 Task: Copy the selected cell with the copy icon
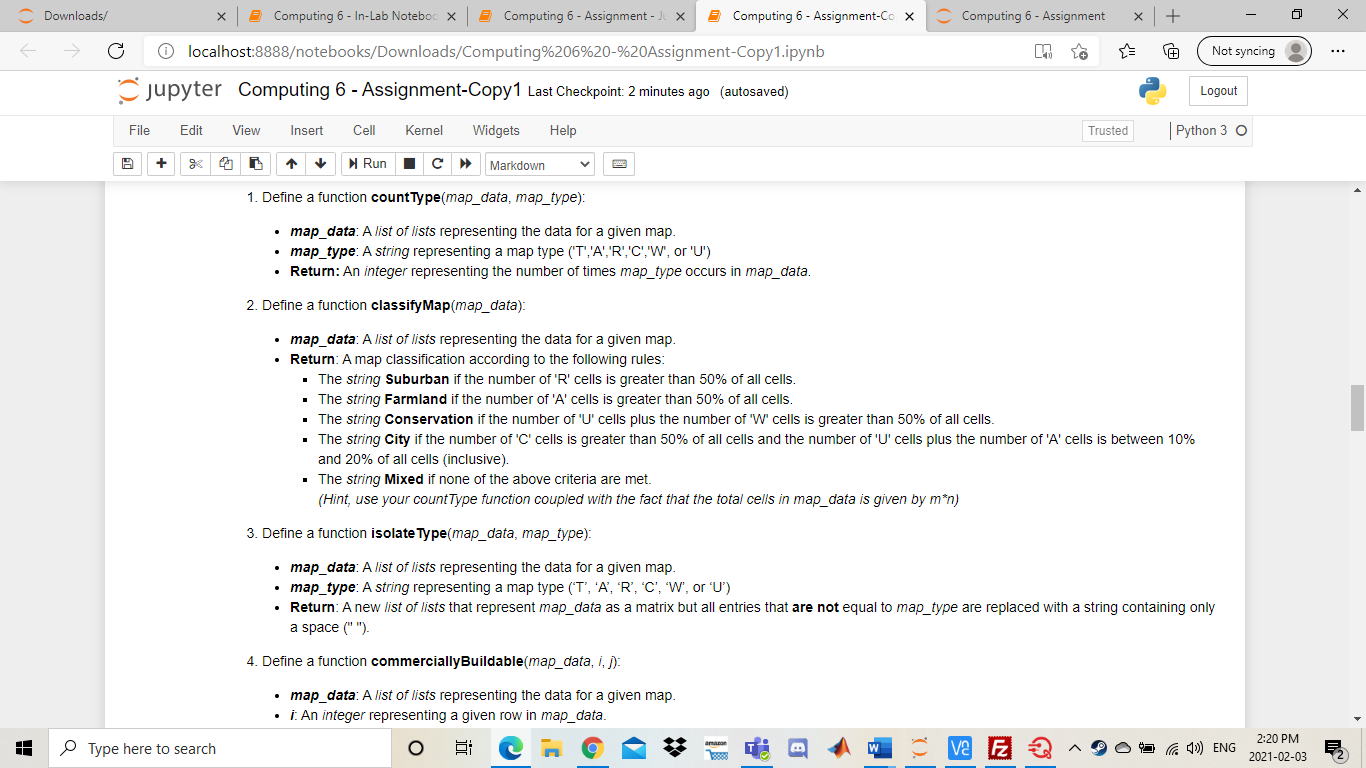point(225,163)
